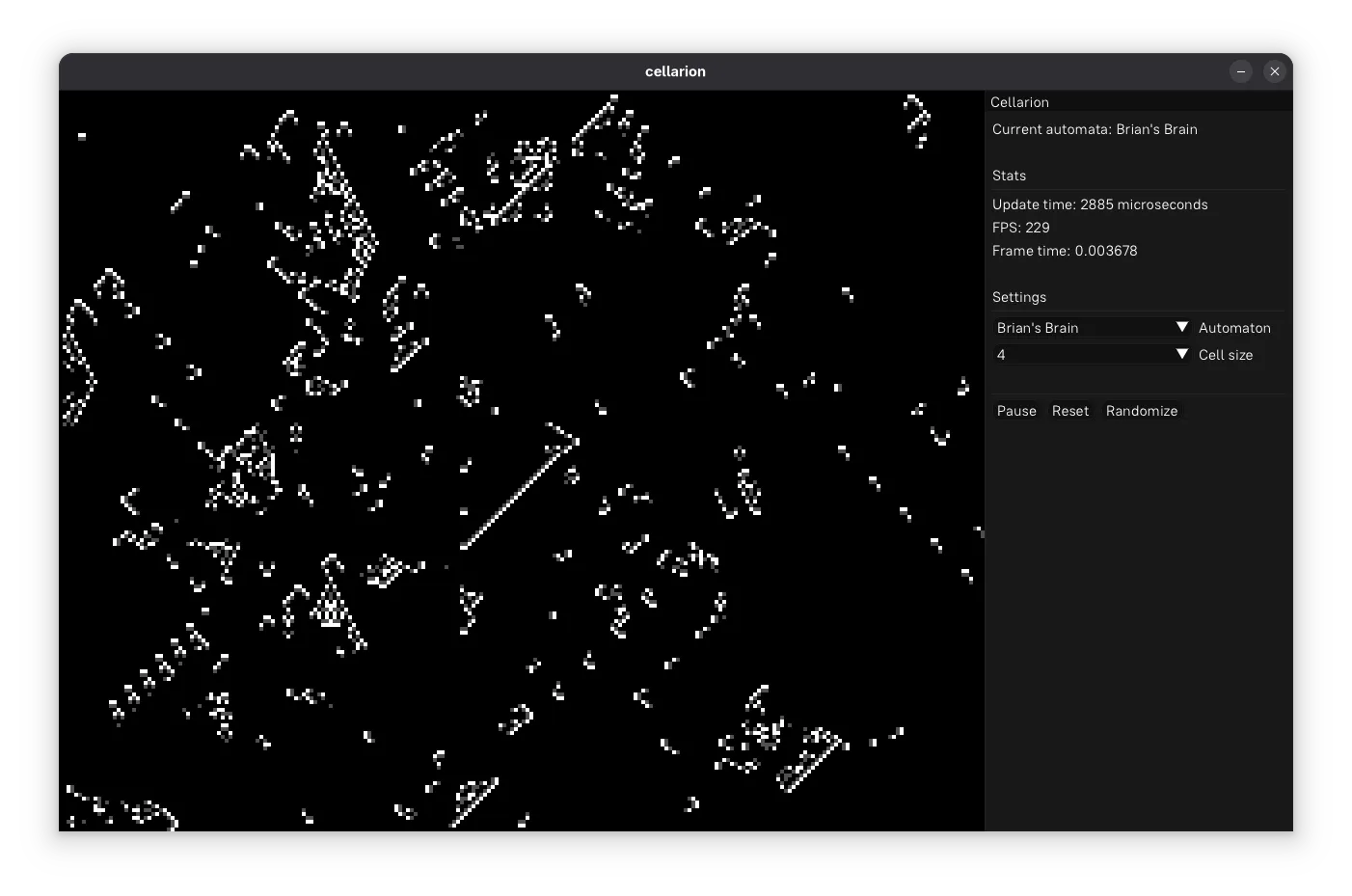Viewport: 1352px width, 896px height.
Task: Click the 'Automaton' label
Action: pos(1234,328)
